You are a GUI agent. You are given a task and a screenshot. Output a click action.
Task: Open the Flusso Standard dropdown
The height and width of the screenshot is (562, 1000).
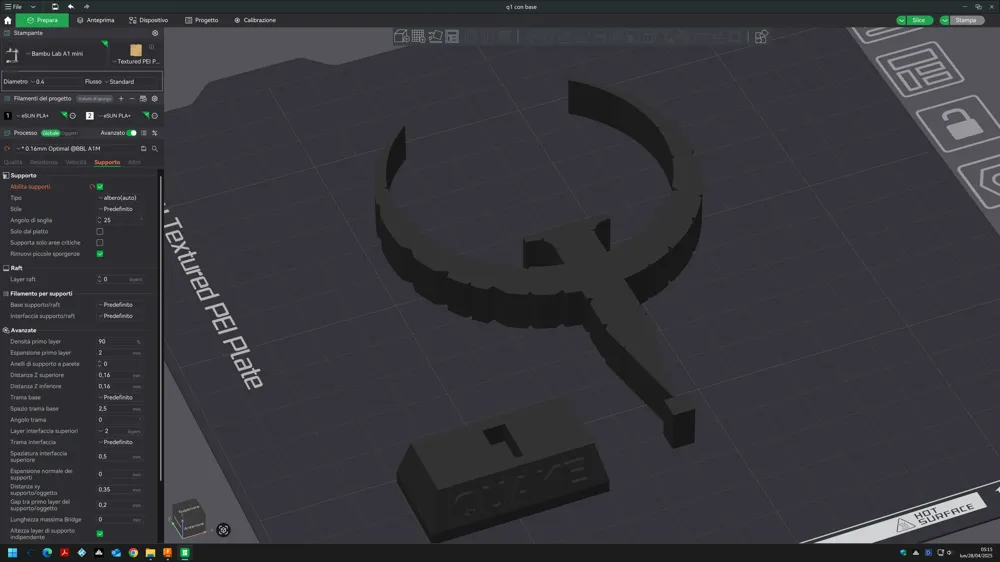[131, 82]
